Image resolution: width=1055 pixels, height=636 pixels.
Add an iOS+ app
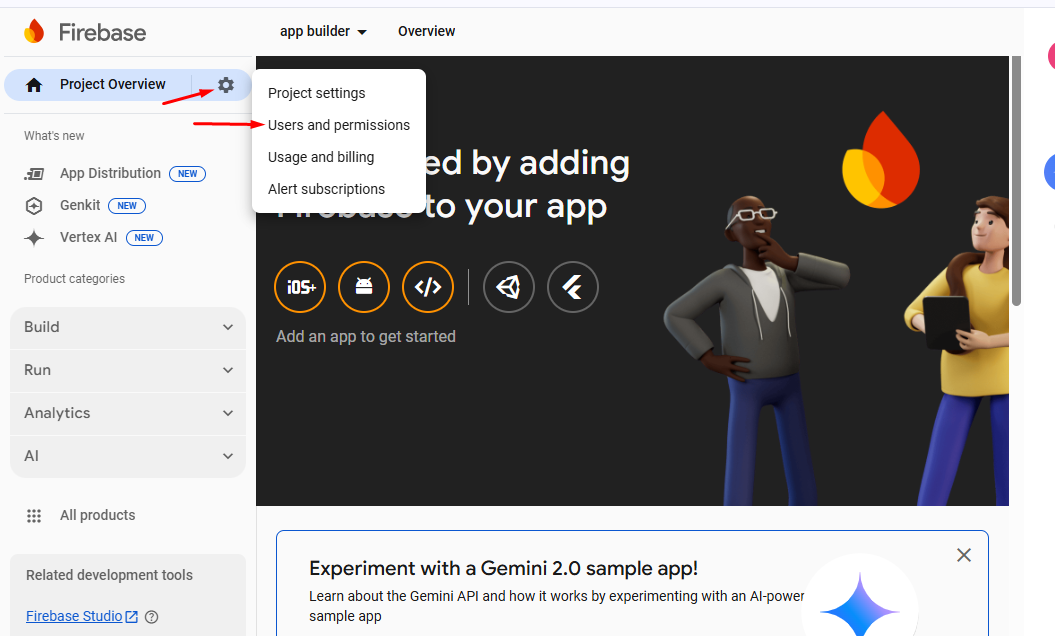click(300, 287)
